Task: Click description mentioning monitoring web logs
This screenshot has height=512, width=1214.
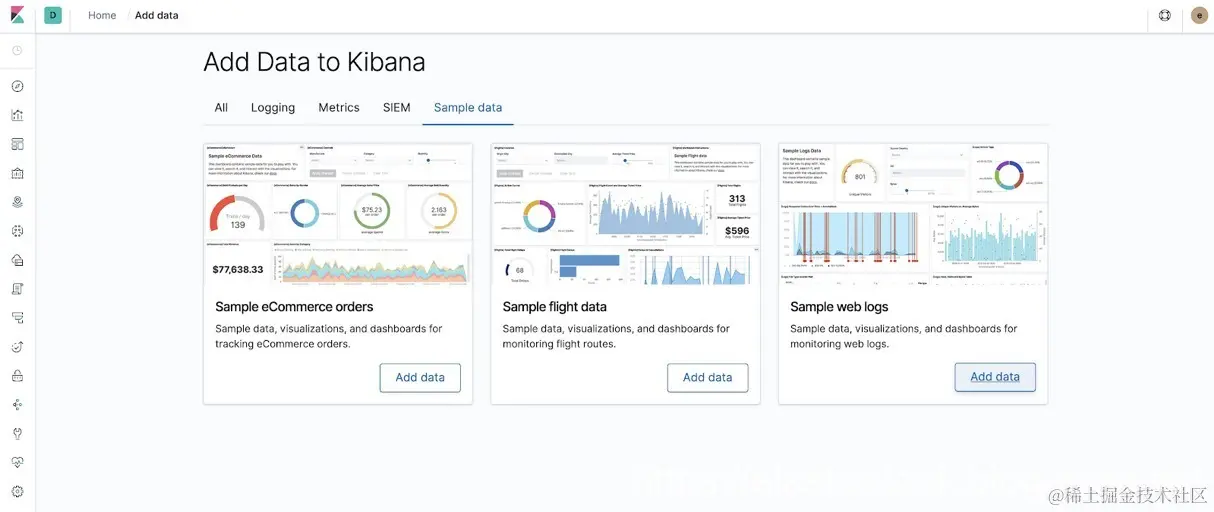Action: coord(904,336)
